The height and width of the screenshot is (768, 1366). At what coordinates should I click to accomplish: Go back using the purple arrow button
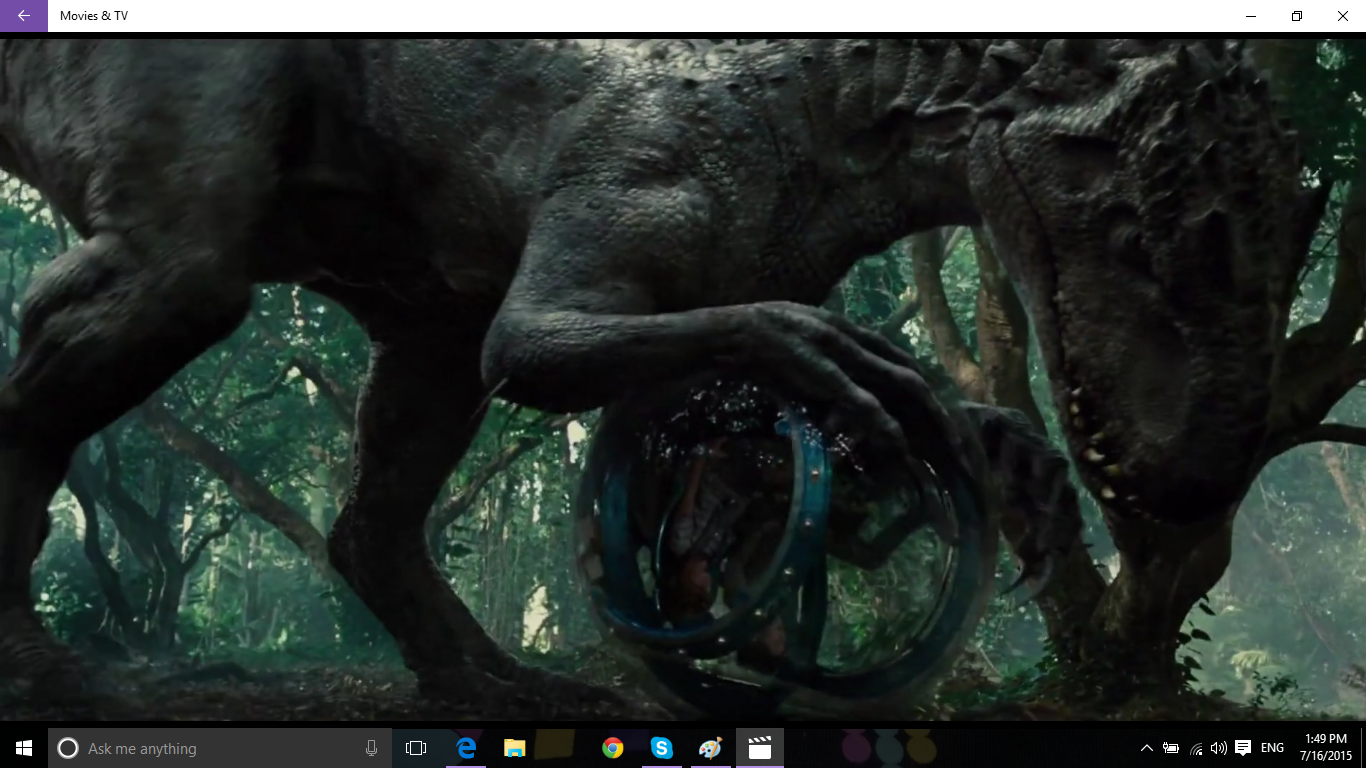[24, 16]
